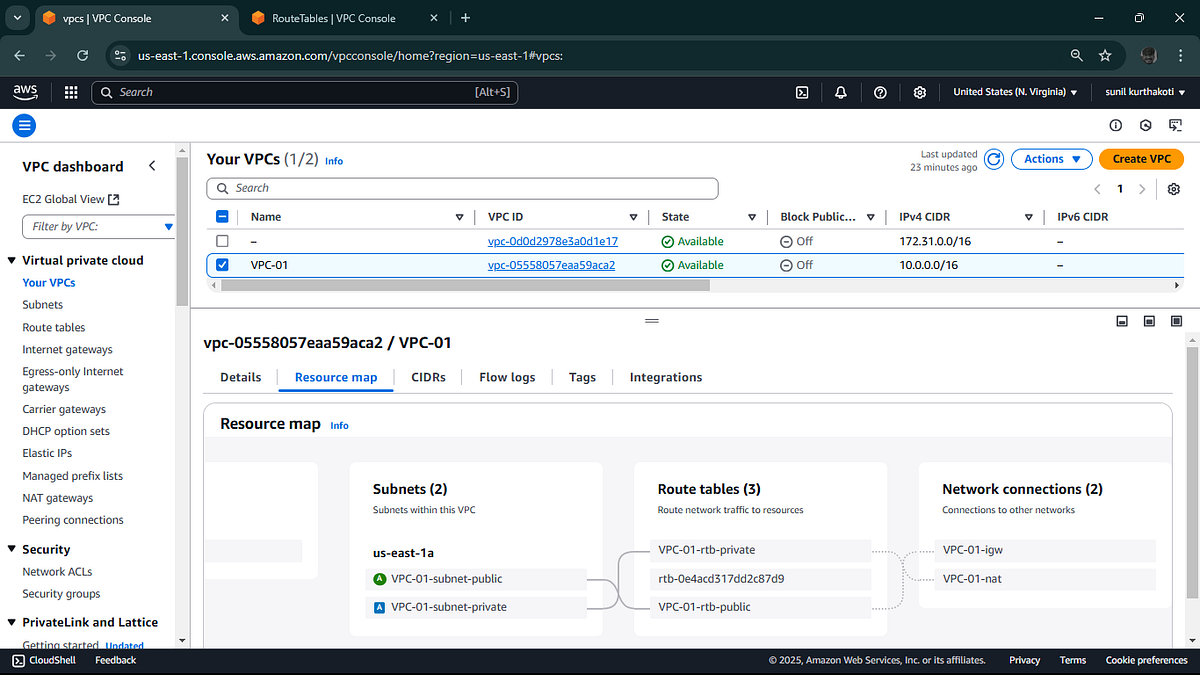Open the header settings gear
This screenshot has height=675, width=1200.
[x=919, y=92]
